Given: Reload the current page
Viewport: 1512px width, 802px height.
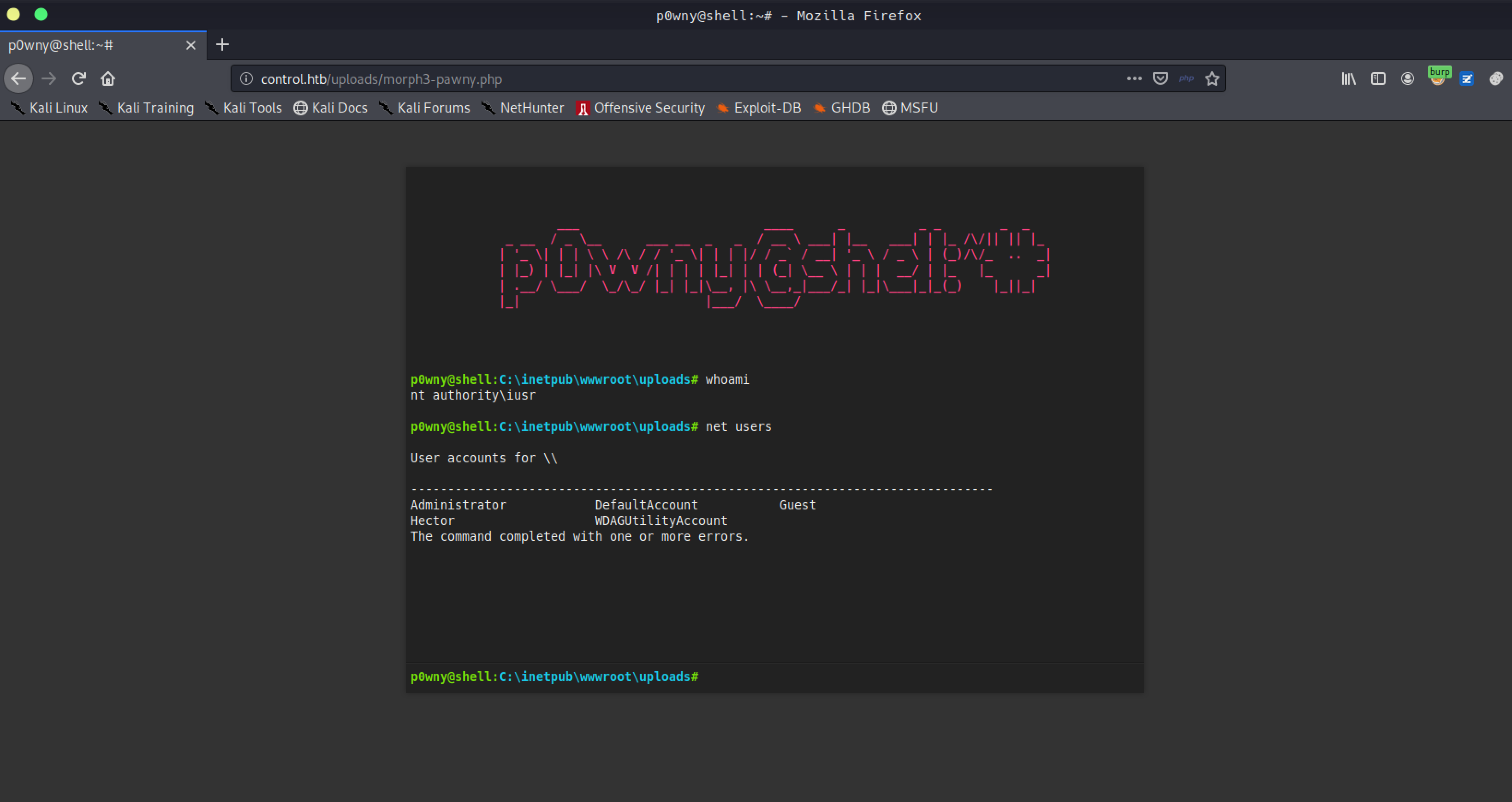Looking at the screenshot, I should coord(79,78).
